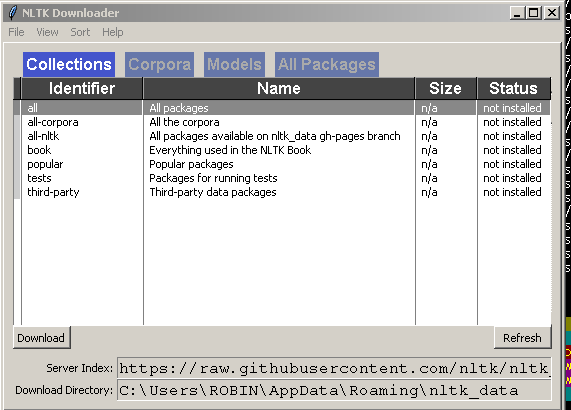Screen dimensions: 571x410
Task: Click 'All packages' name cell
Action: point(179,108)
